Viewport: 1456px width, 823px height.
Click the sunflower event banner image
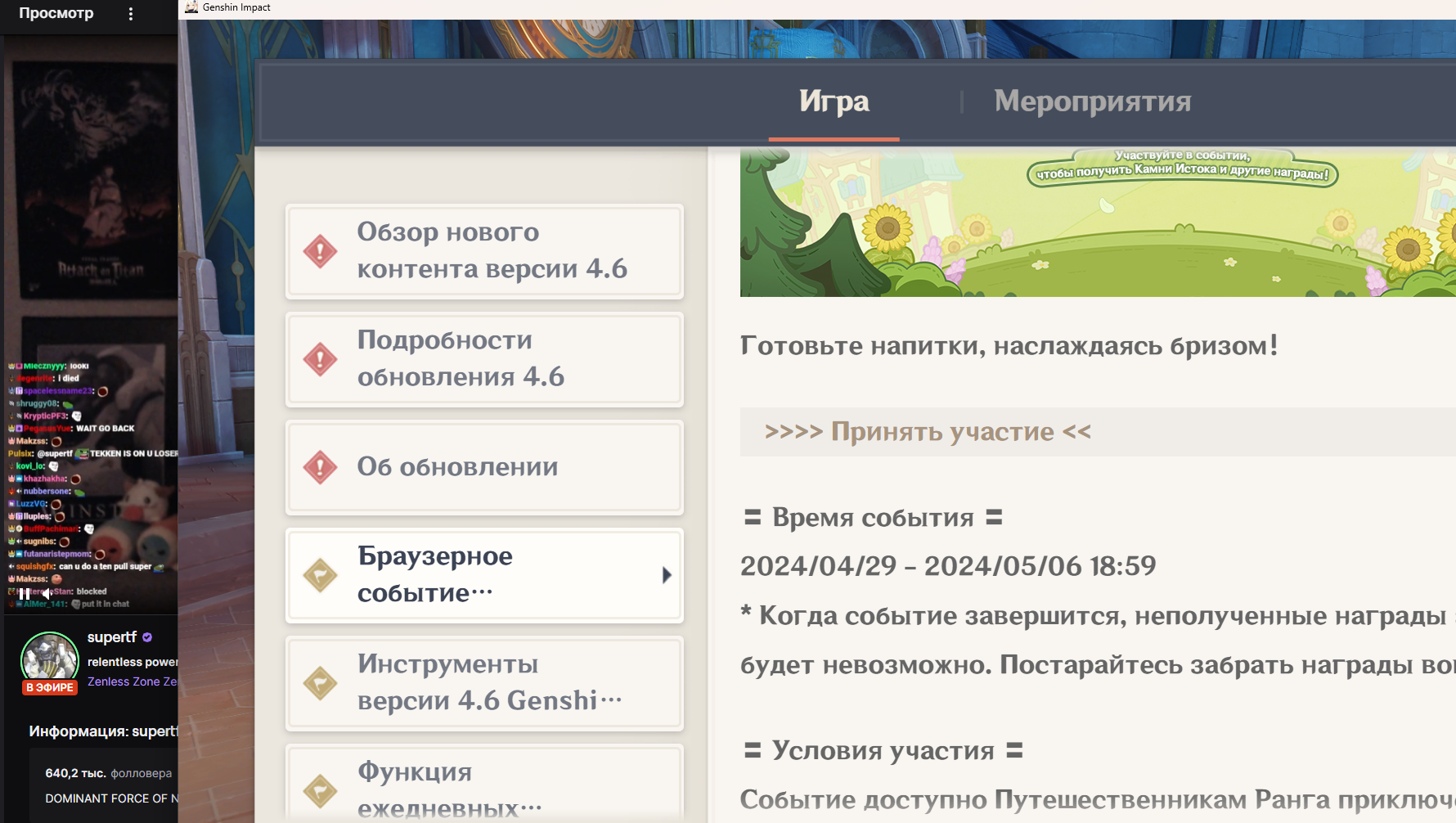pyautogui.click(x=1098, y=222)
